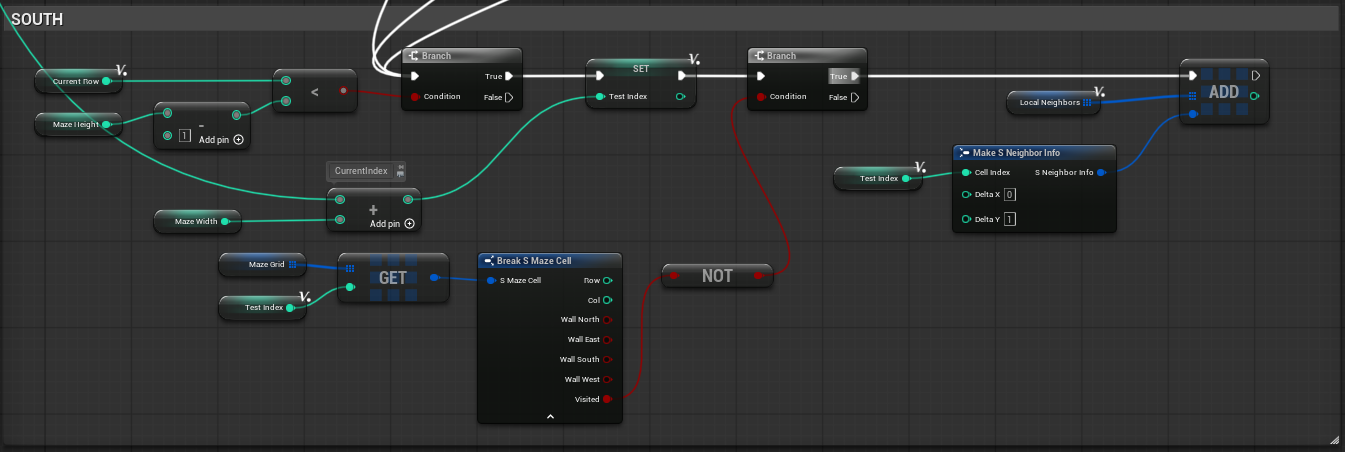Screen dimensions: 1345x452
Task: Click the S Maze Cell input pin
Action: point(490,280)
